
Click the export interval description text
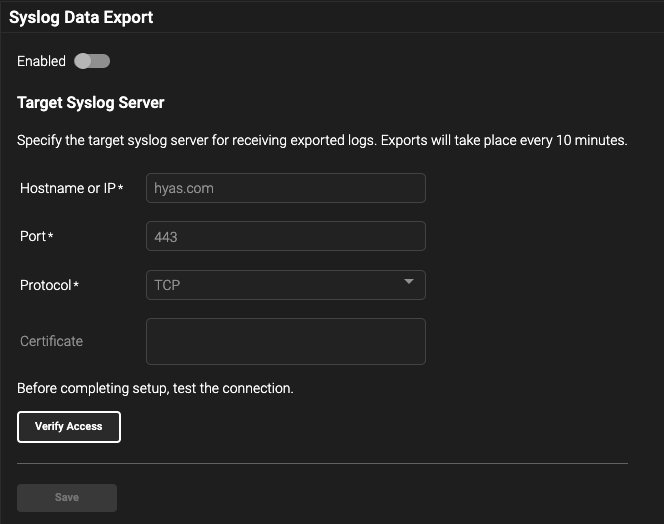[x=322, y=141]
